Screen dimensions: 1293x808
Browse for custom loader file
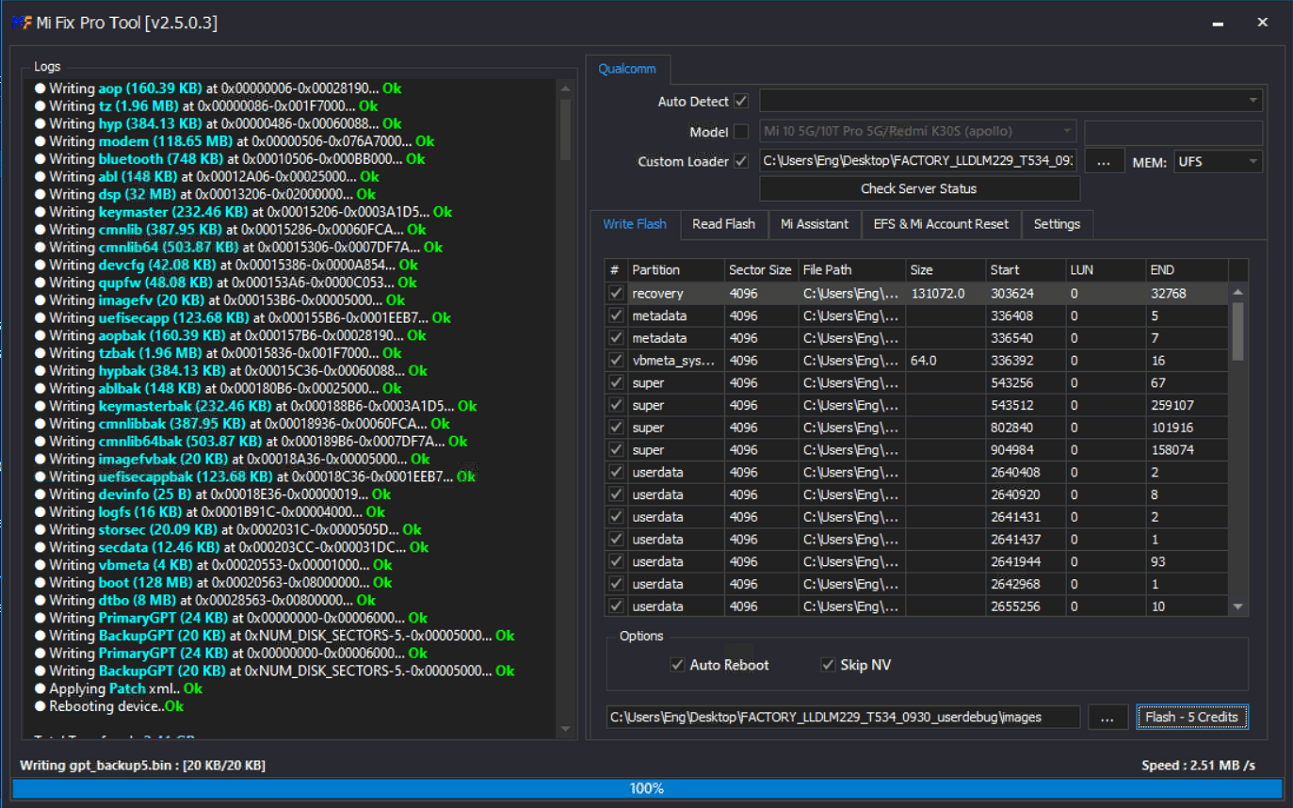point(1104,162)
